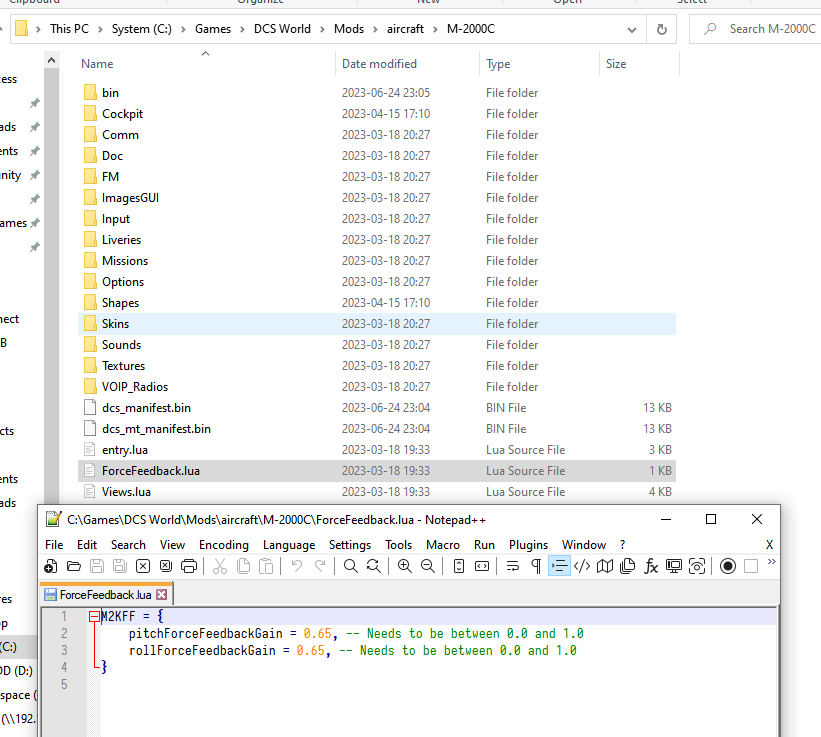Click Copy icon in Notepad++ toolbar
Screen dimensions: 821x737
(x=243, y=566)
